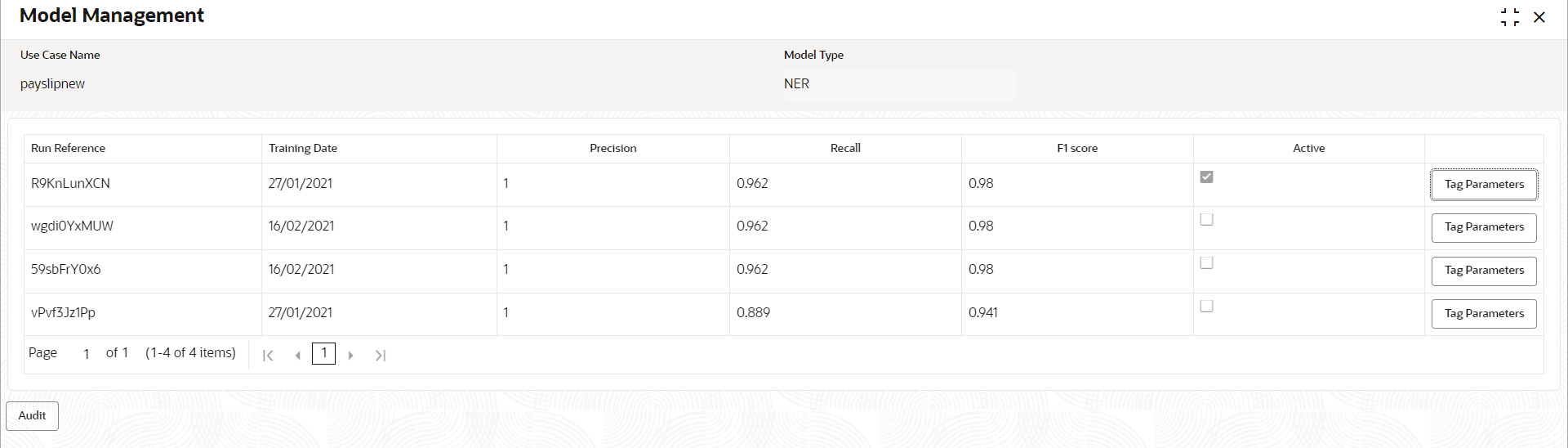Show Tag Parameters for 59sbFrY0x6
Image resolution: width=1568 pixels, height=448 pixels.
pyautogui.click(x=1484, y=271)
